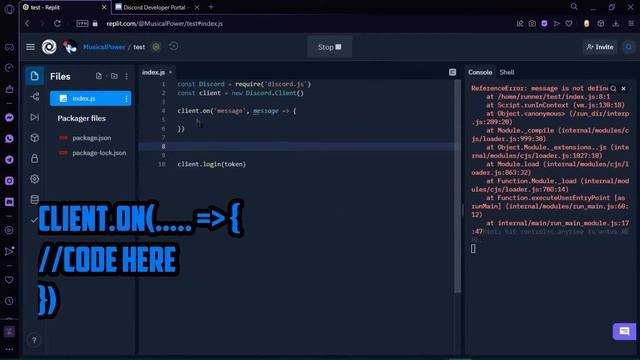Open the browser tab search icon
Viewport: 640px width, 360px height.
pos(574,7)
